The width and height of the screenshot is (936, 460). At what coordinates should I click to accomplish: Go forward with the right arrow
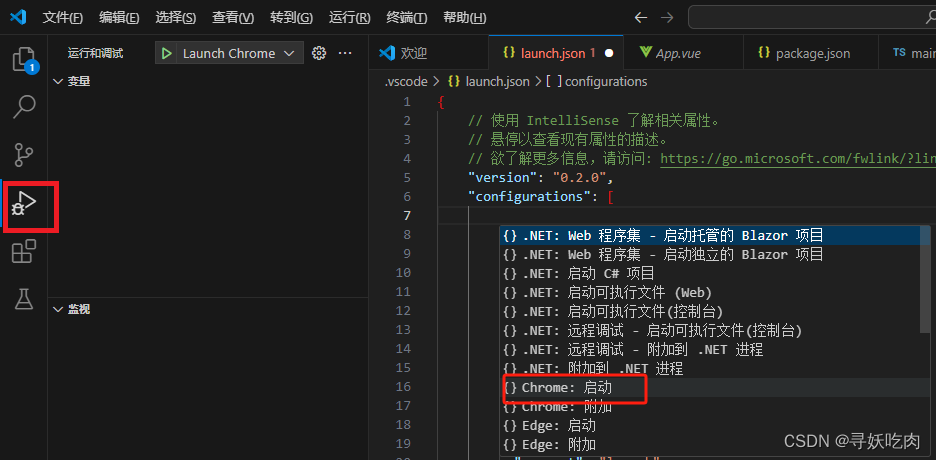(x=667, y=17)
